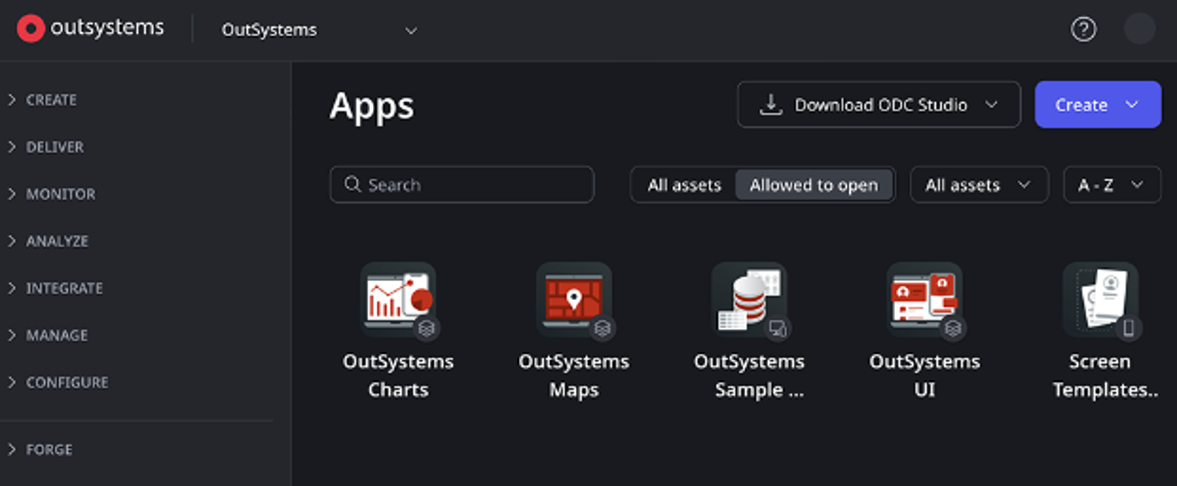The image size is (1177, 486).
Task: Select the All assets toggle option
Action: 684,185
